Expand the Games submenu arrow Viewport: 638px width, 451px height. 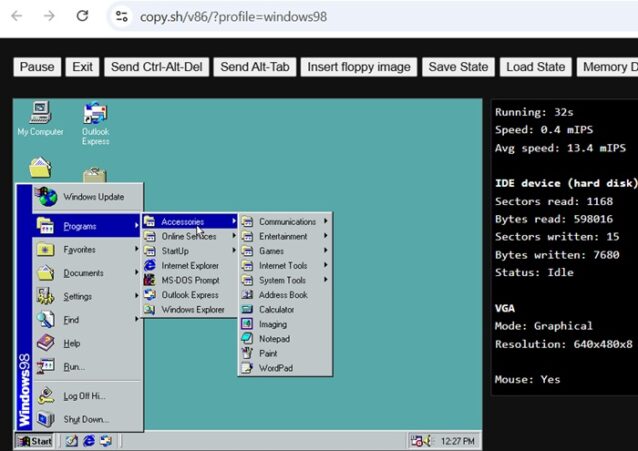[326, 250]
